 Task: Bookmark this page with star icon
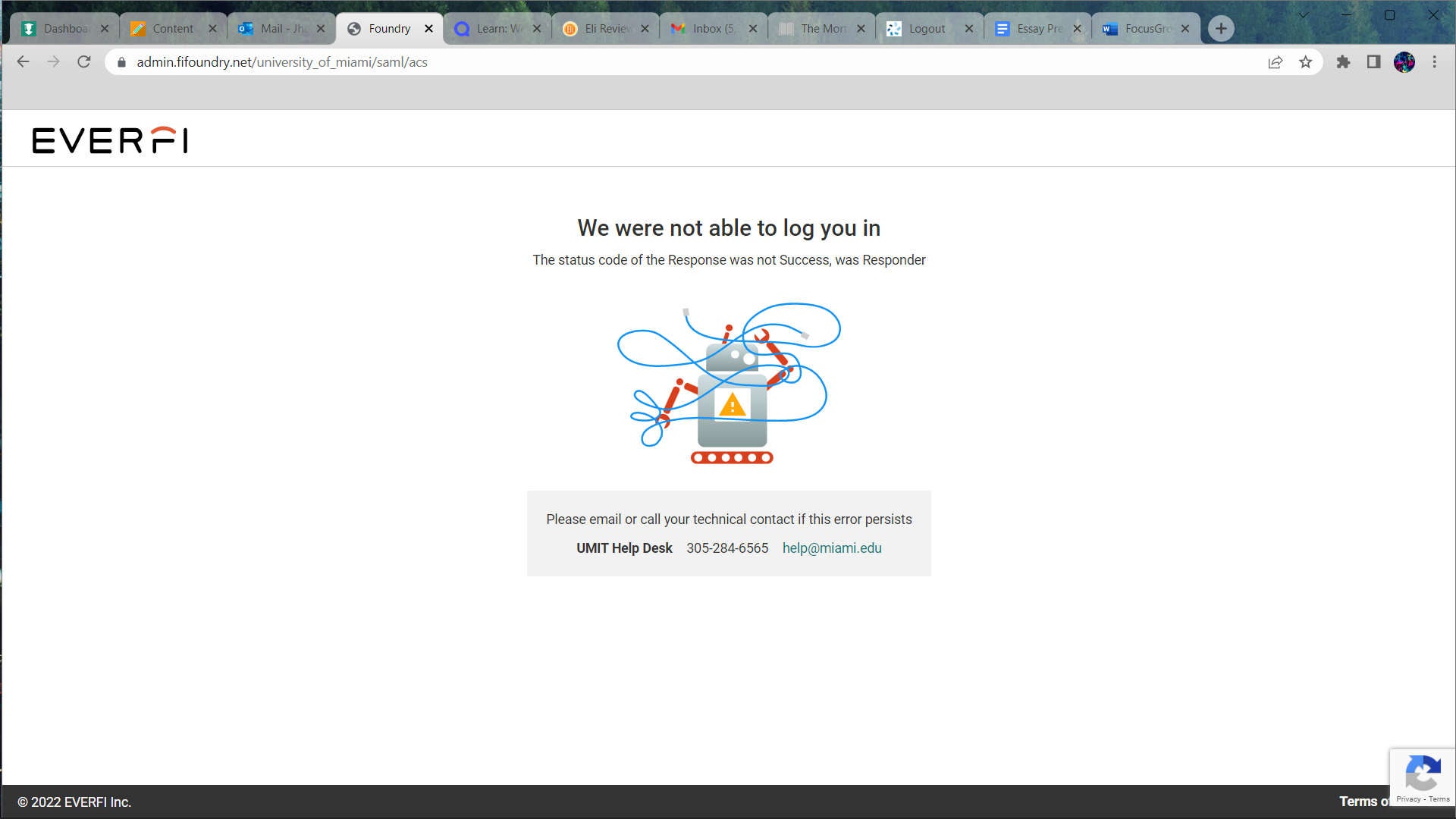click(1305, 62)
